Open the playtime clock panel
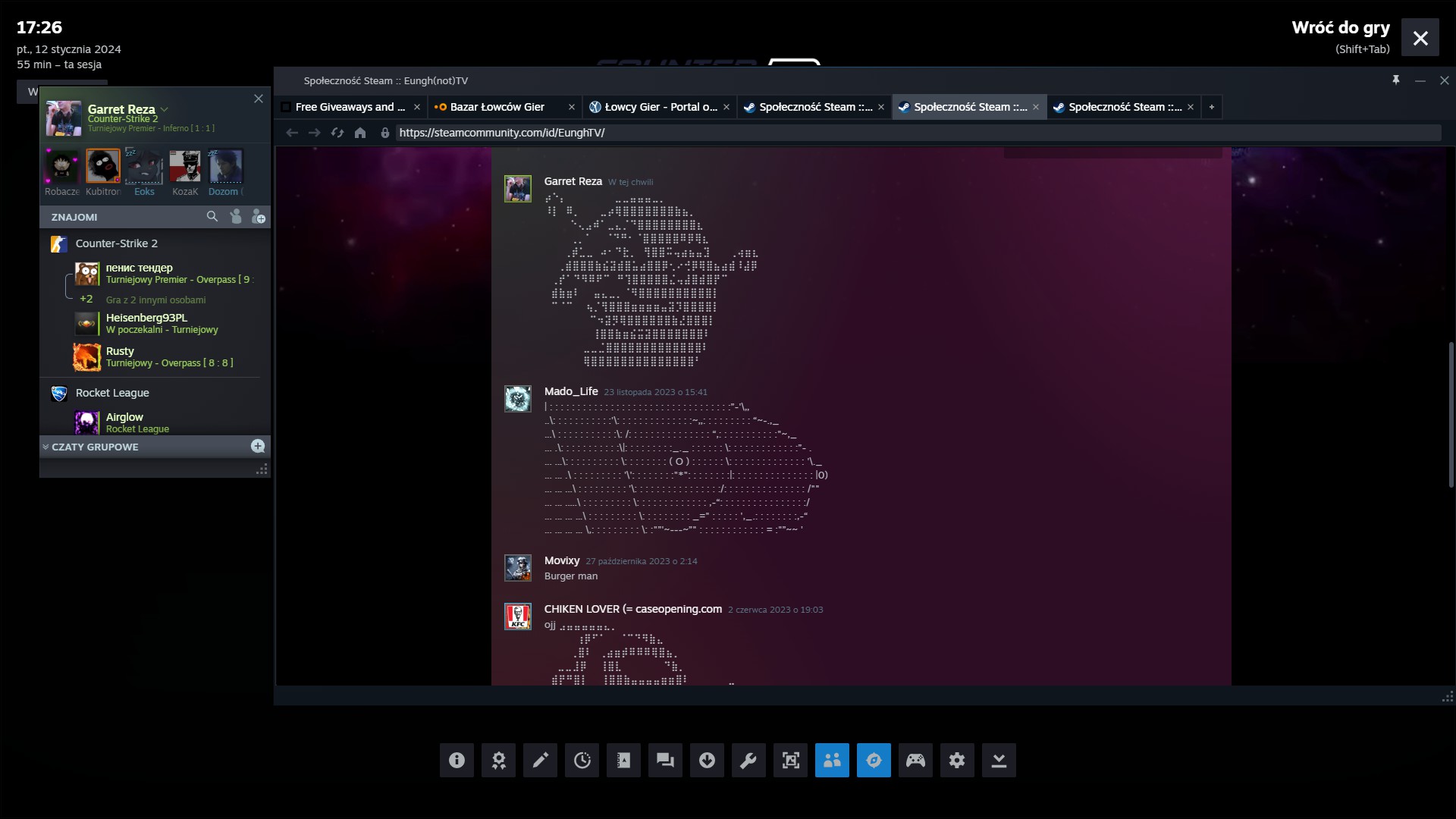The width and height of the screenshot is (1456, 819). (582, 760)
